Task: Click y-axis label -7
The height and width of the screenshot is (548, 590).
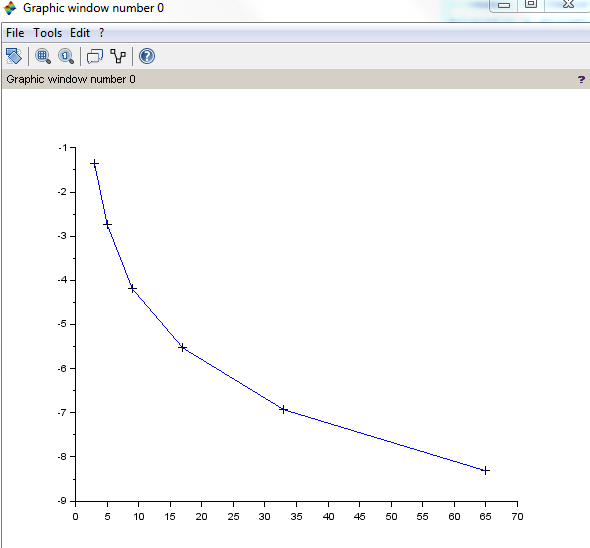Action: [x=62, y=413]
